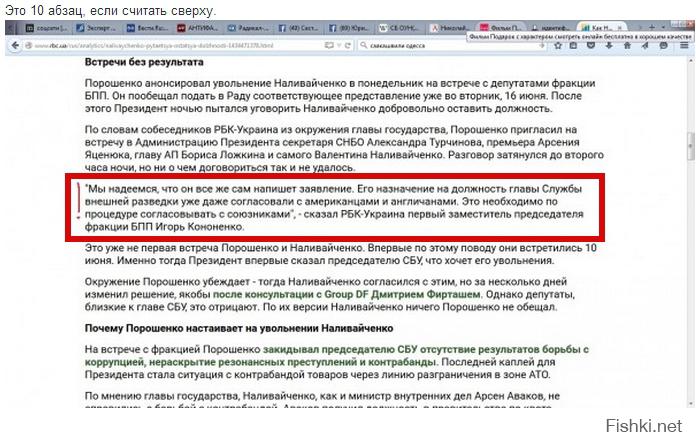Open link 'закидывал председателю СБУ отсутствие результатов'

pos(370,348)
